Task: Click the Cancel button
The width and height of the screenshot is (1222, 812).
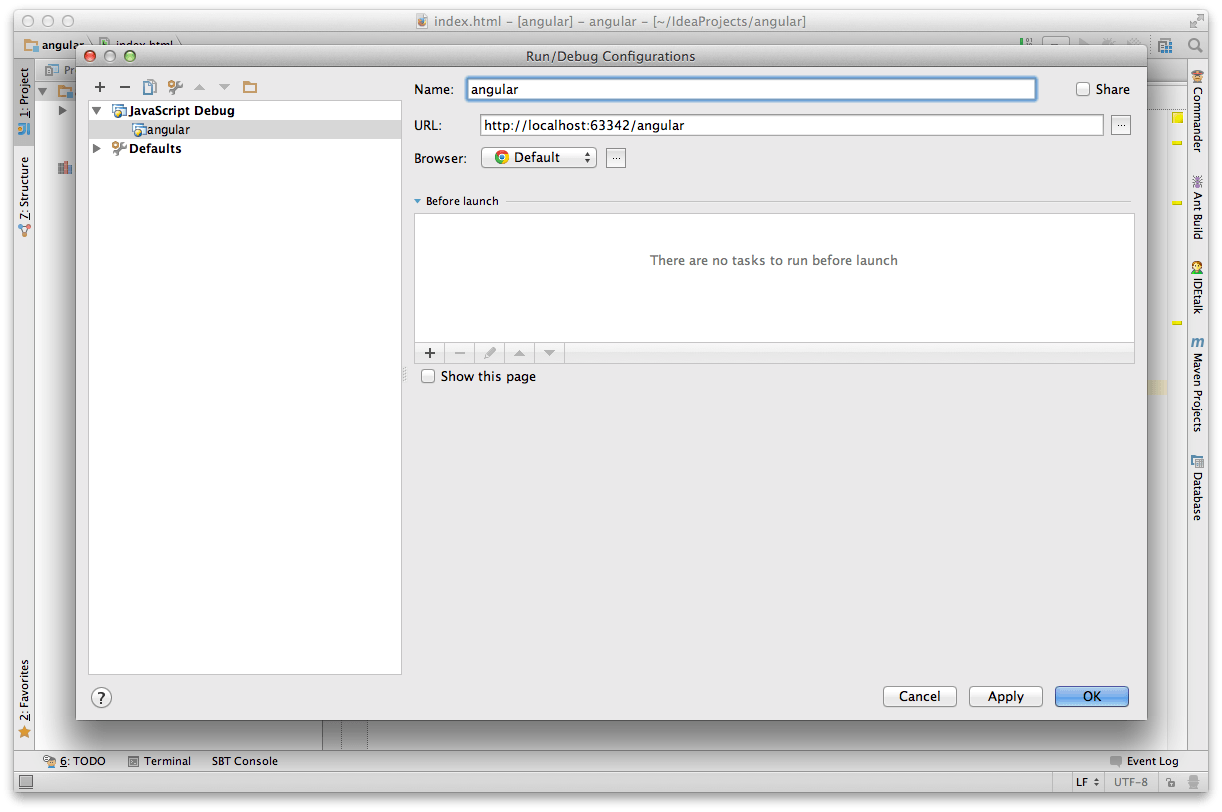Action: point(919,697)
